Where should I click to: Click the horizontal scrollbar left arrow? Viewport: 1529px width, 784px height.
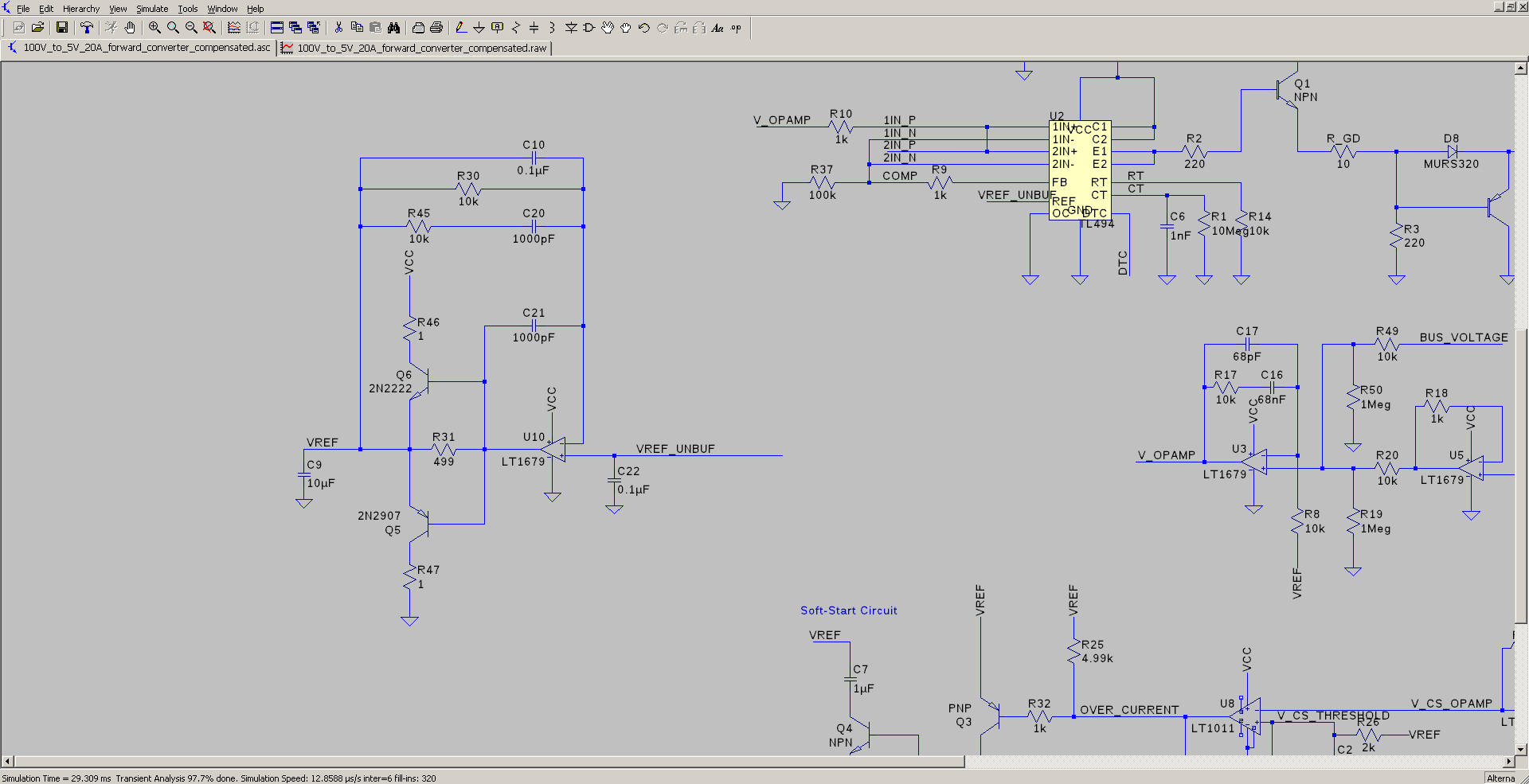tap(7, 762)
